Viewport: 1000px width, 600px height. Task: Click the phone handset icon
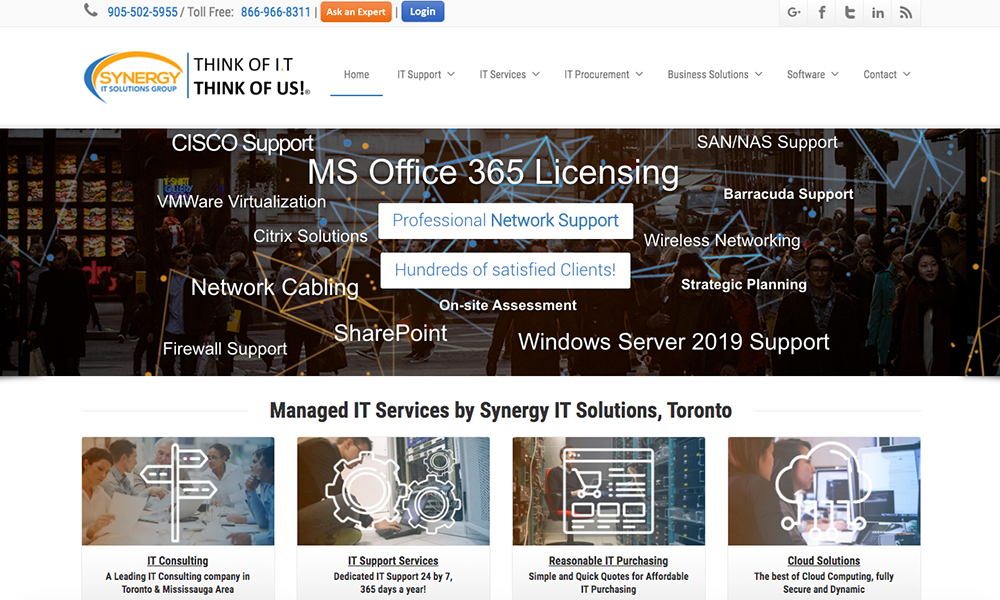(91, 11)
